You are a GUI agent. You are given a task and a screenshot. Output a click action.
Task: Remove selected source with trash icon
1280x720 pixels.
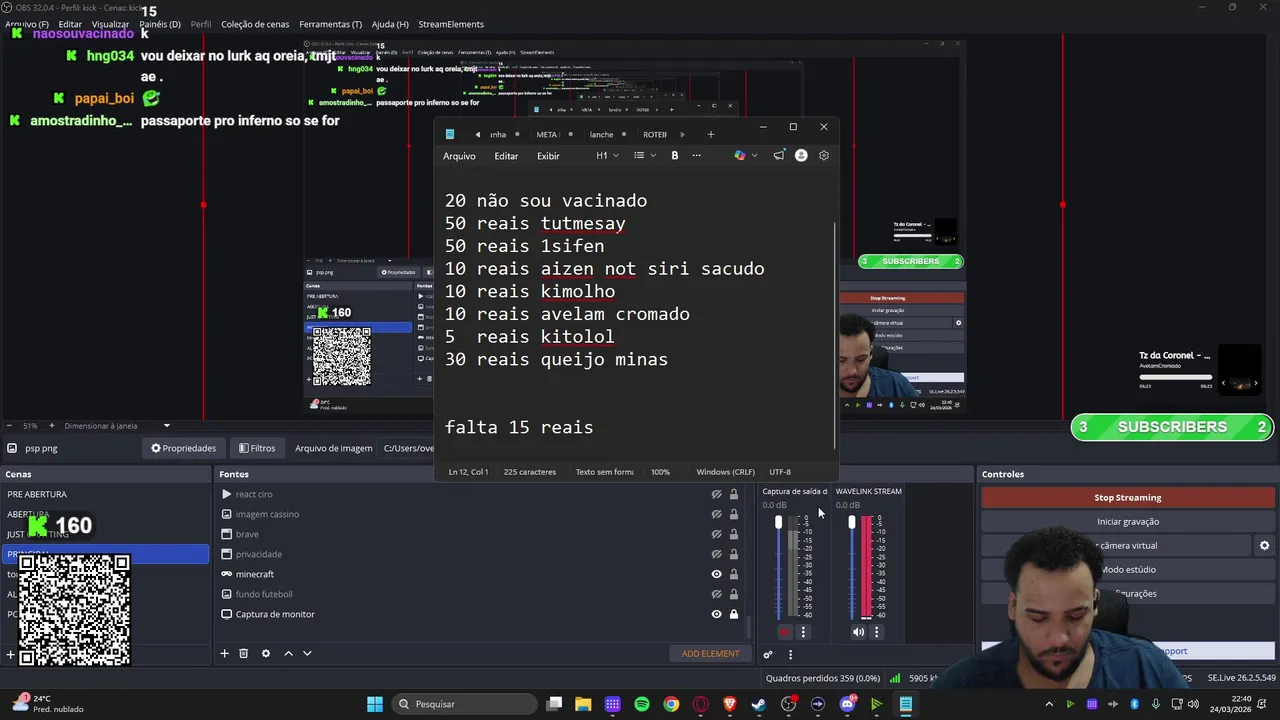(x=243, y=653)
